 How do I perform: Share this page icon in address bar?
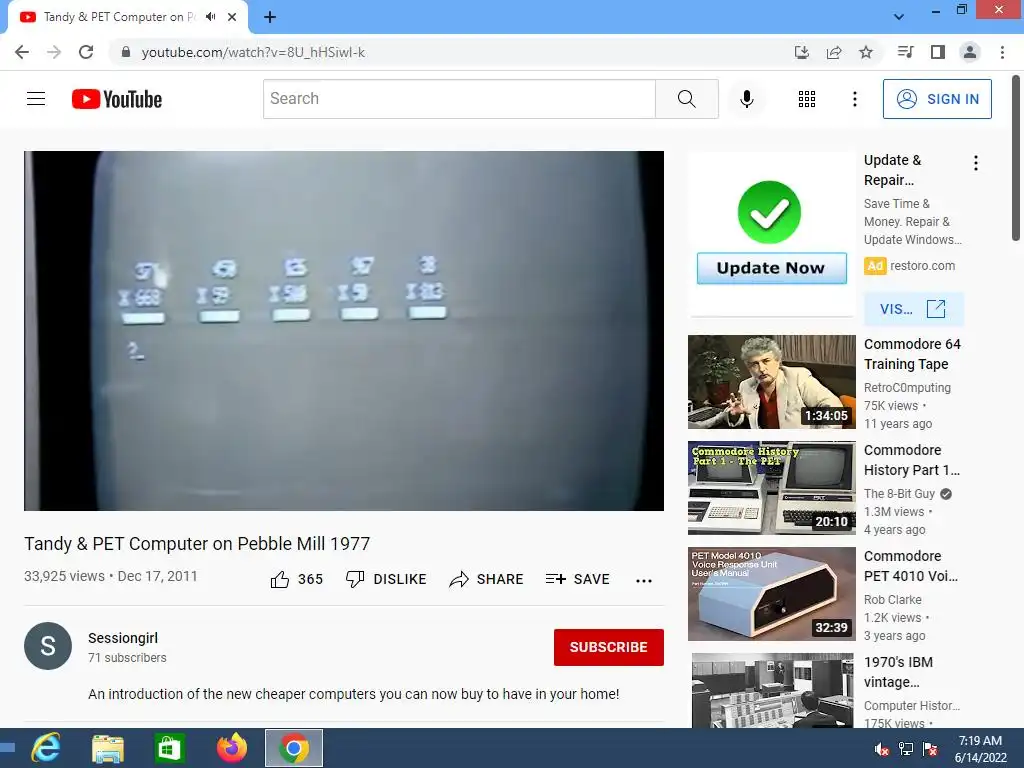pos(834,52)
